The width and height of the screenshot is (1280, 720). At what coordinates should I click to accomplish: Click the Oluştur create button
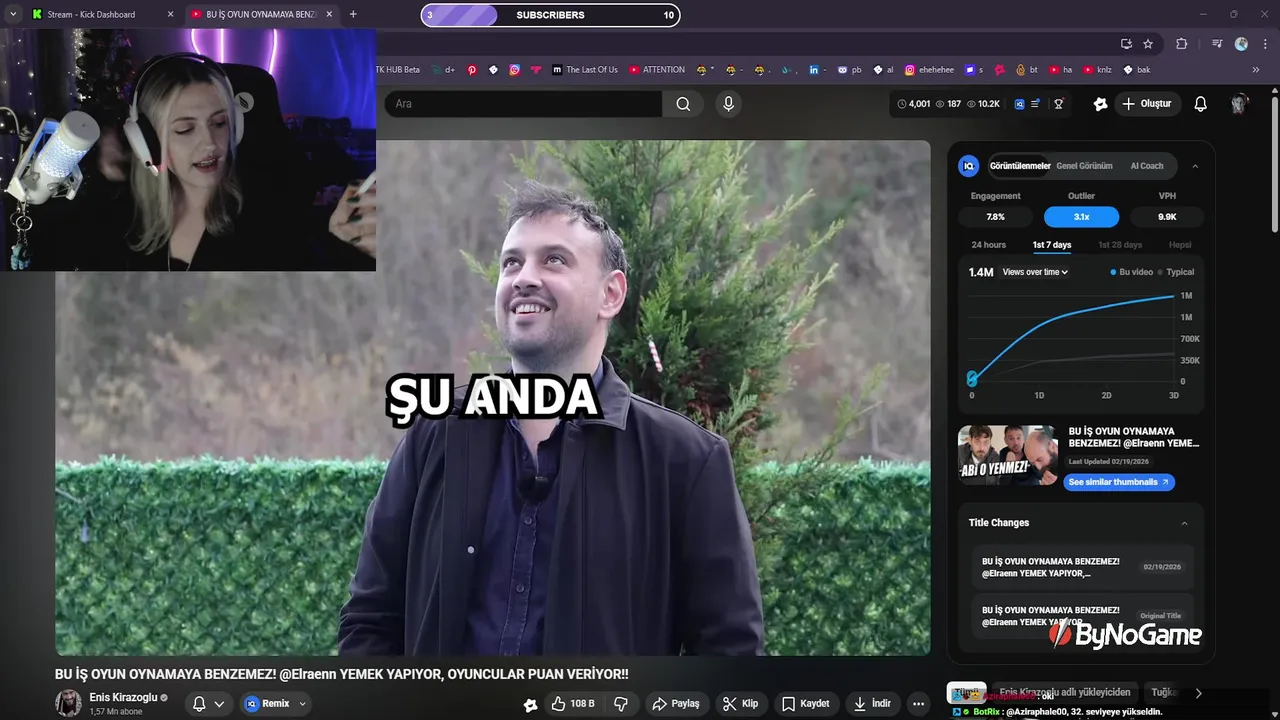[x=1146, y=104]
